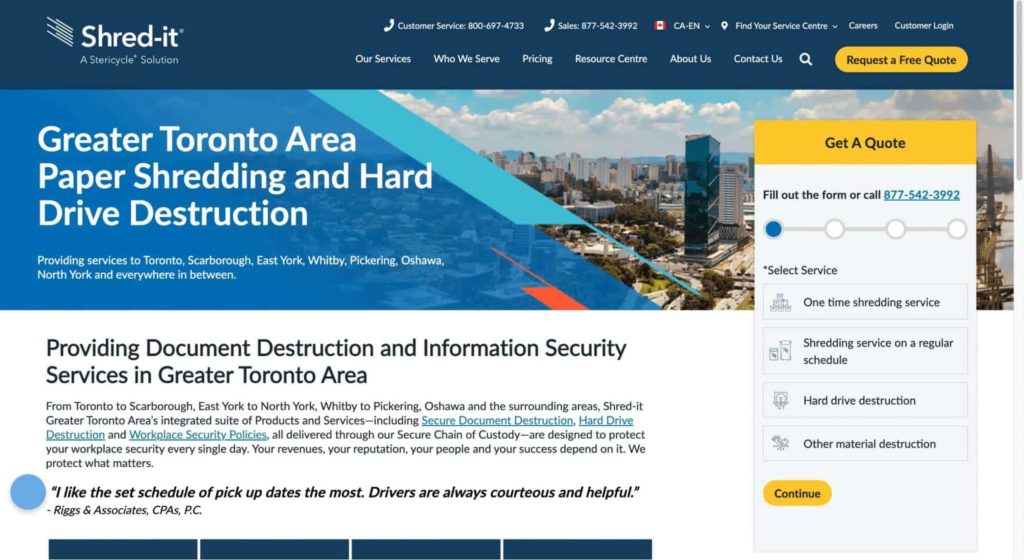The image size is (1024, 560).
Task: Open the Workplace Security Policies link
Action: click(x=198, y=435)
